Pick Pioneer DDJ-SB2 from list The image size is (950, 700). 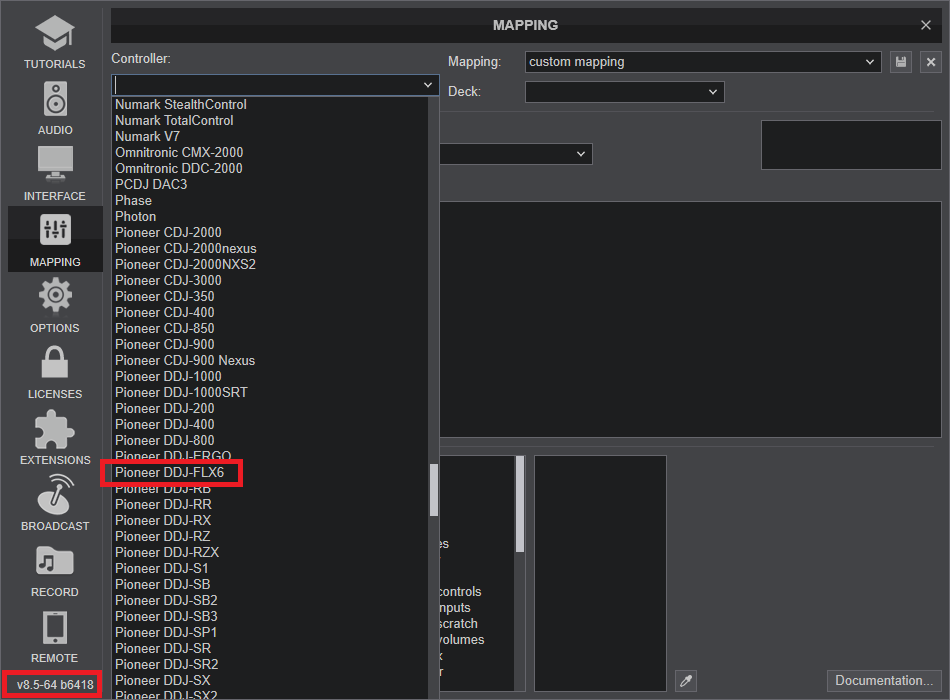click(x=166, y=601)
